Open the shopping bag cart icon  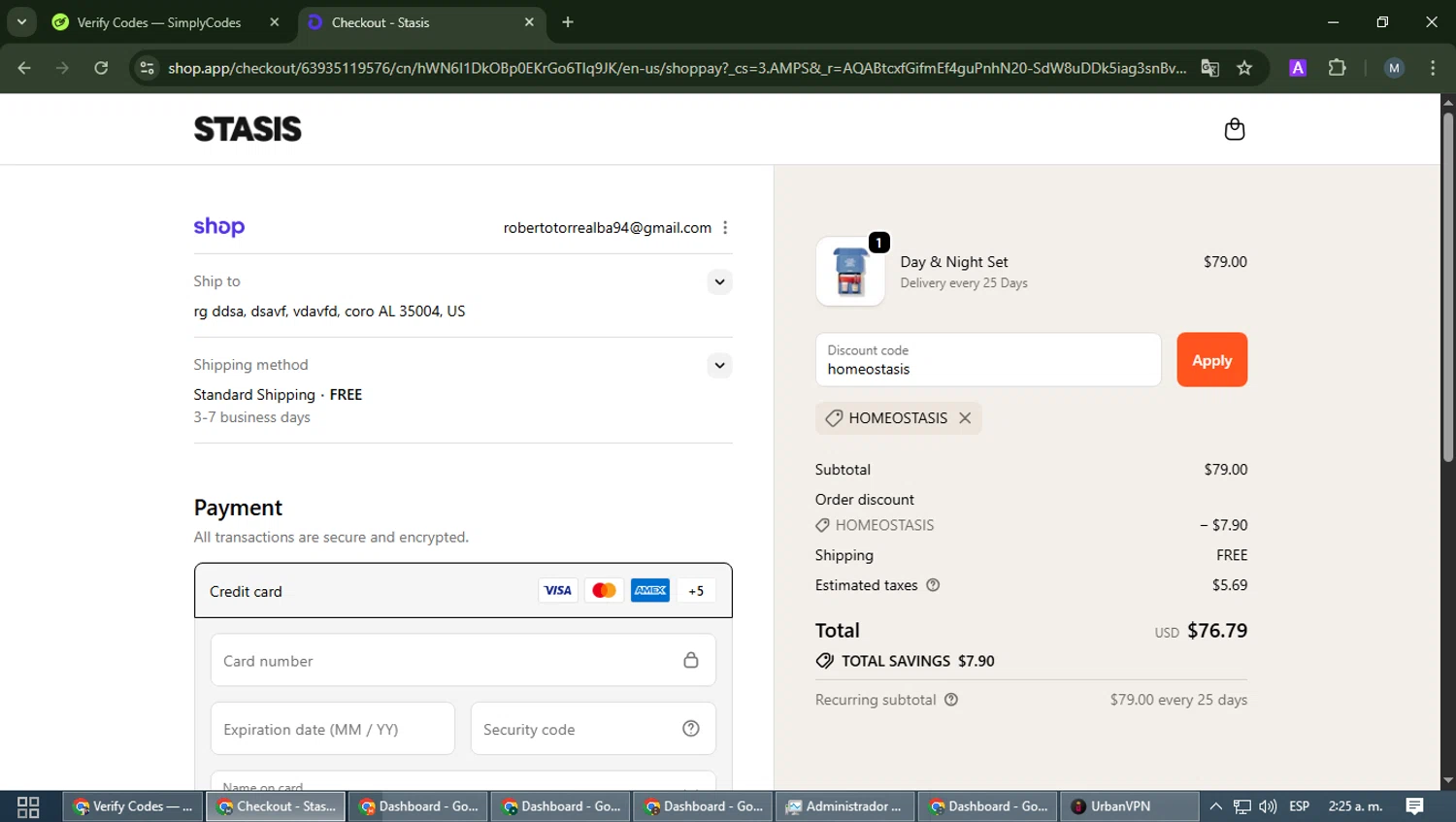[x=1234, y=129]
